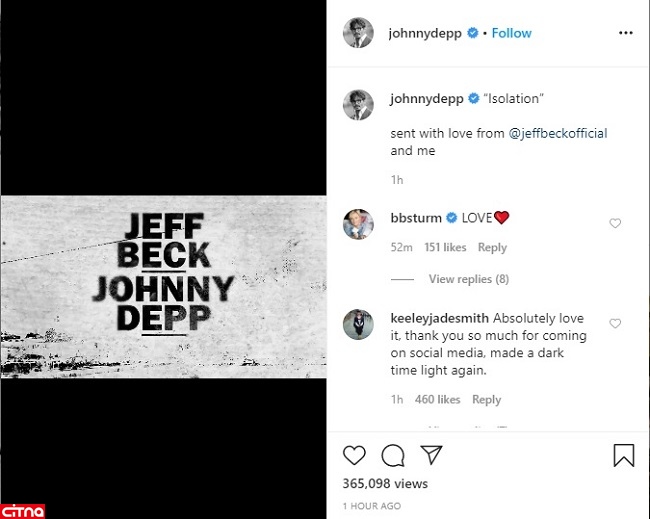
Task: Reply to bbsturm's comment
Action: tap(492, 248)
